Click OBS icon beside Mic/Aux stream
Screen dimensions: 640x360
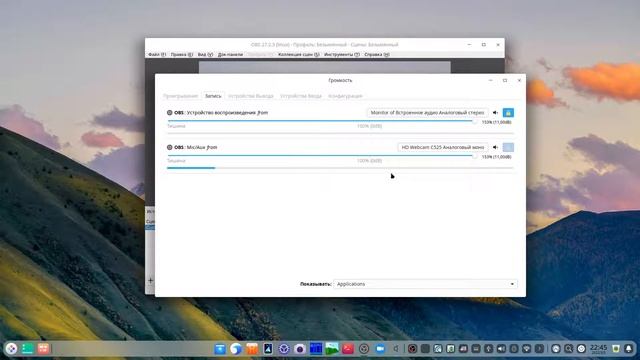click(170, 147)
